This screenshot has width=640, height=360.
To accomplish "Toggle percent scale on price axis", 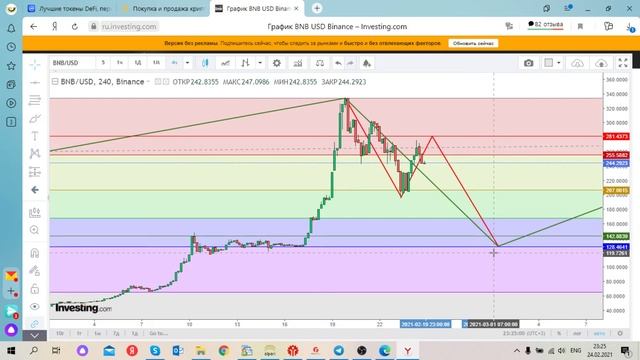I will pos(559,333).
